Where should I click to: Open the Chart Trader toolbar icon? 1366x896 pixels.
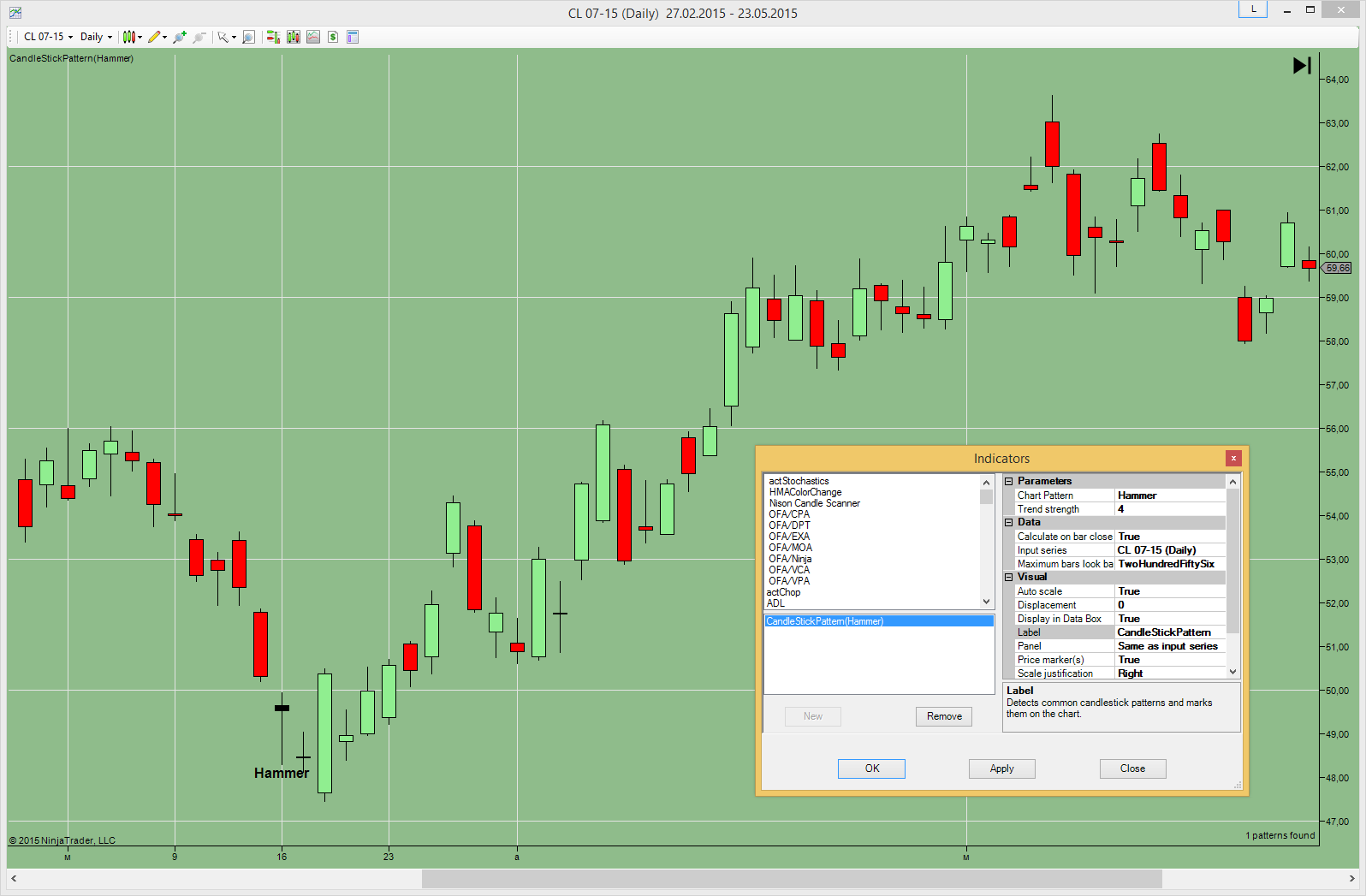pyautogui.click(x=273, y=37)
